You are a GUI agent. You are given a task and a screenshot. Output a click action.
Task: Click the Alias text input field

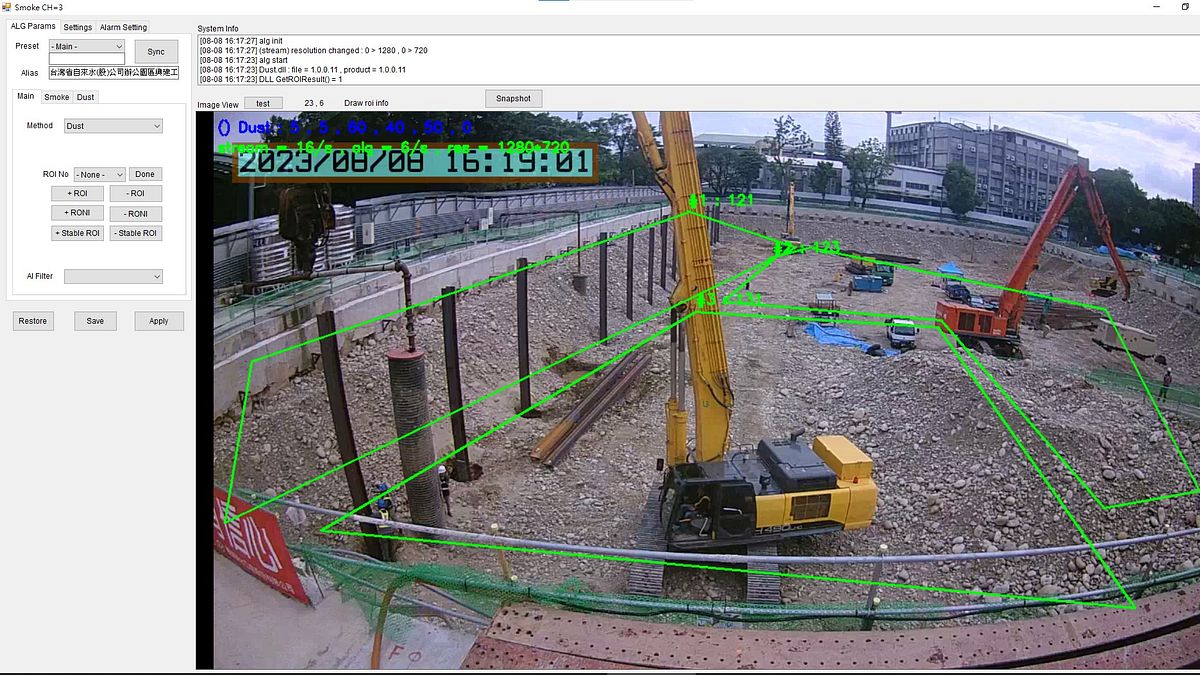click(x=113, y=72)
